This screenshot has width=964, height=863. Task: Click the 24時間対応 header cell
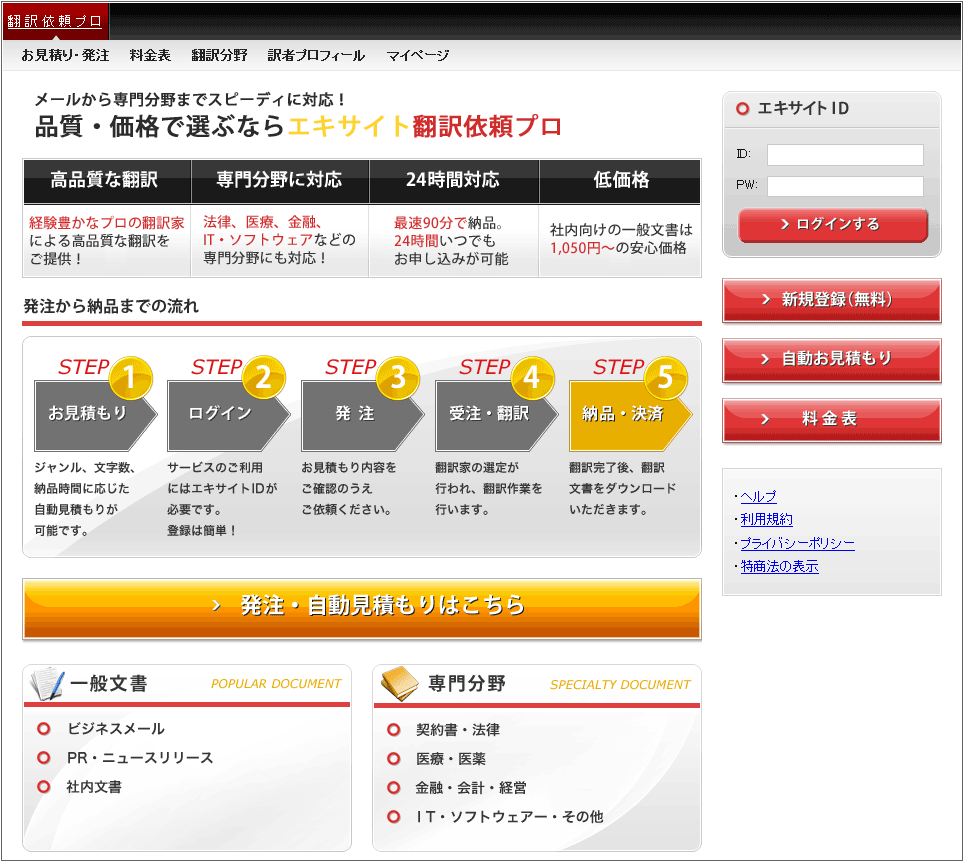coord(454,181)
